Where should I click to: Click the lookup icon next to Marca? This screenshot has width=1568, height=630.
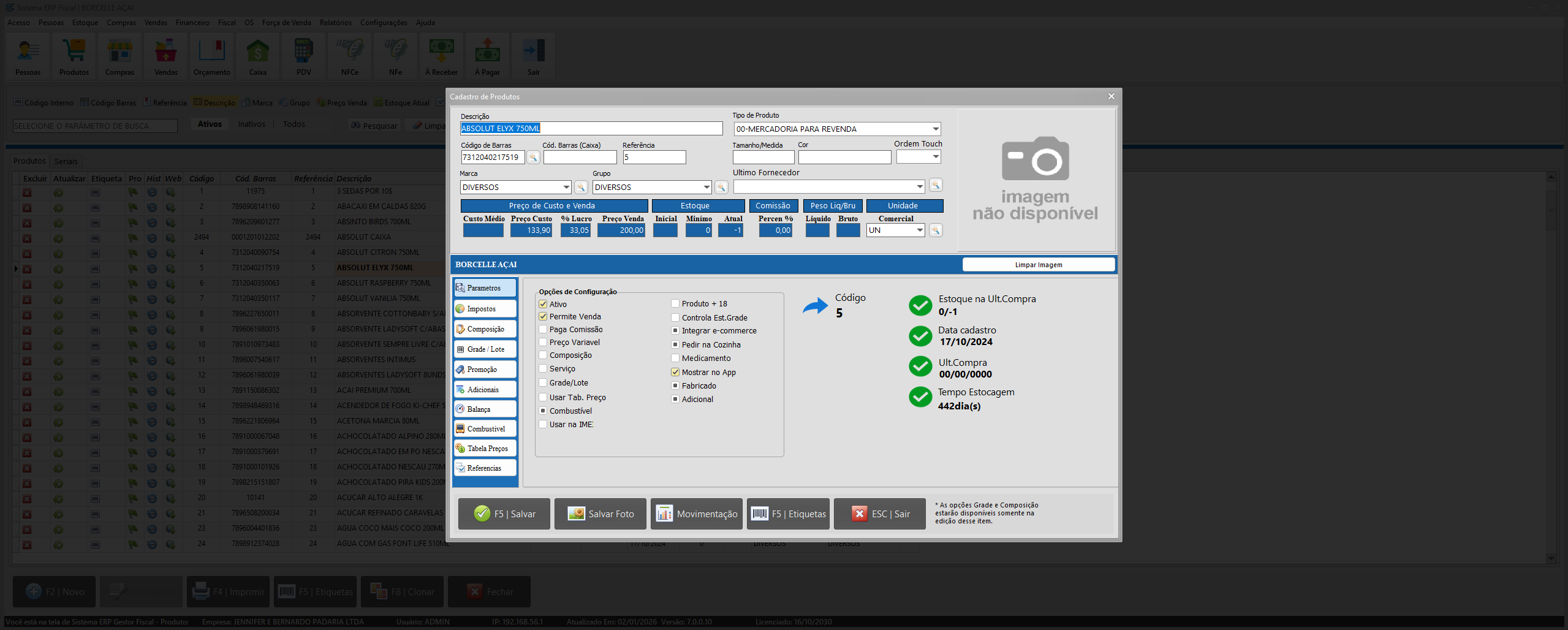click(x=580, y=187)
